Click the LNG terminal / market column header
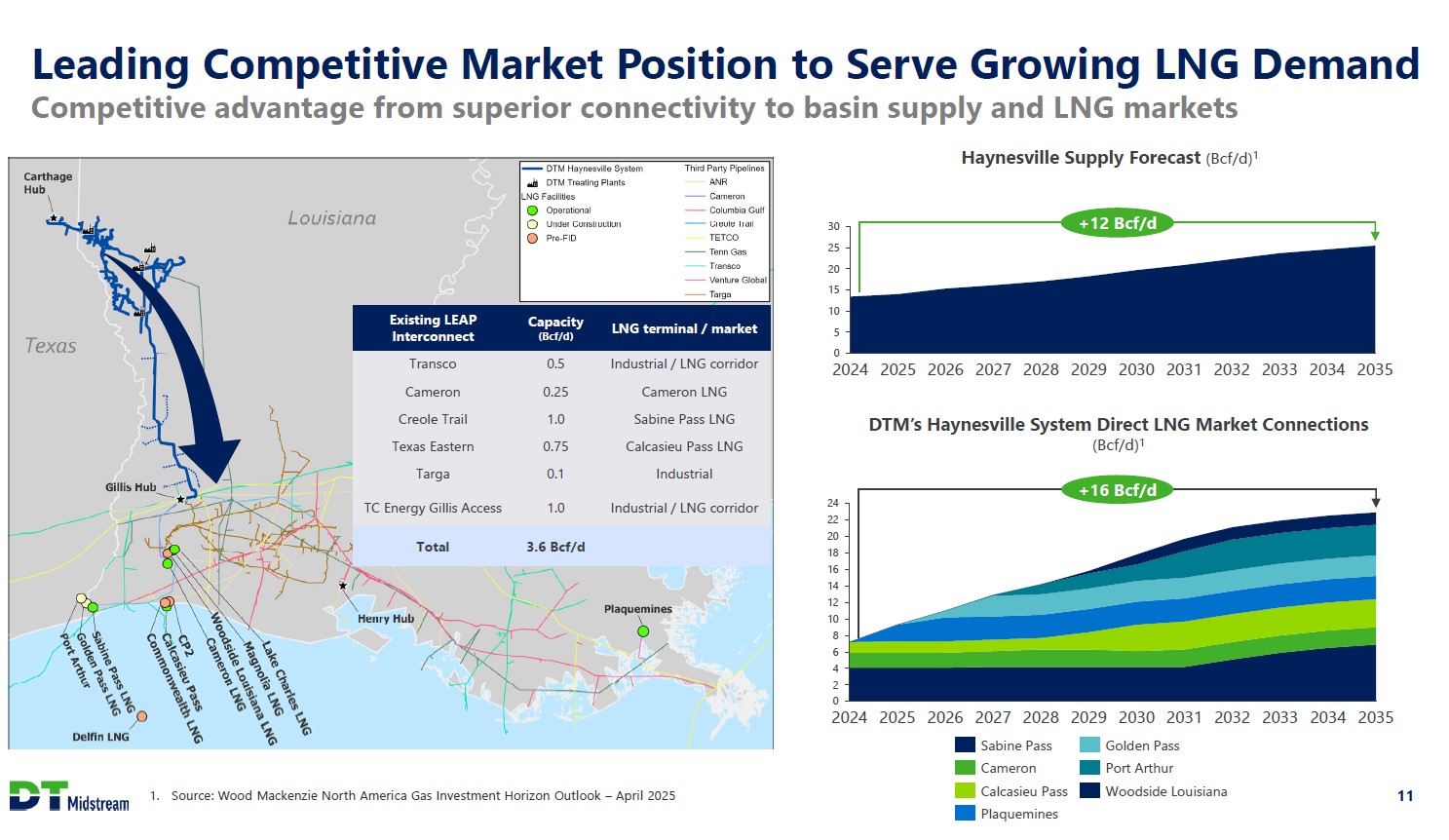Screen dimensions: 1449x840 (684, 328)
